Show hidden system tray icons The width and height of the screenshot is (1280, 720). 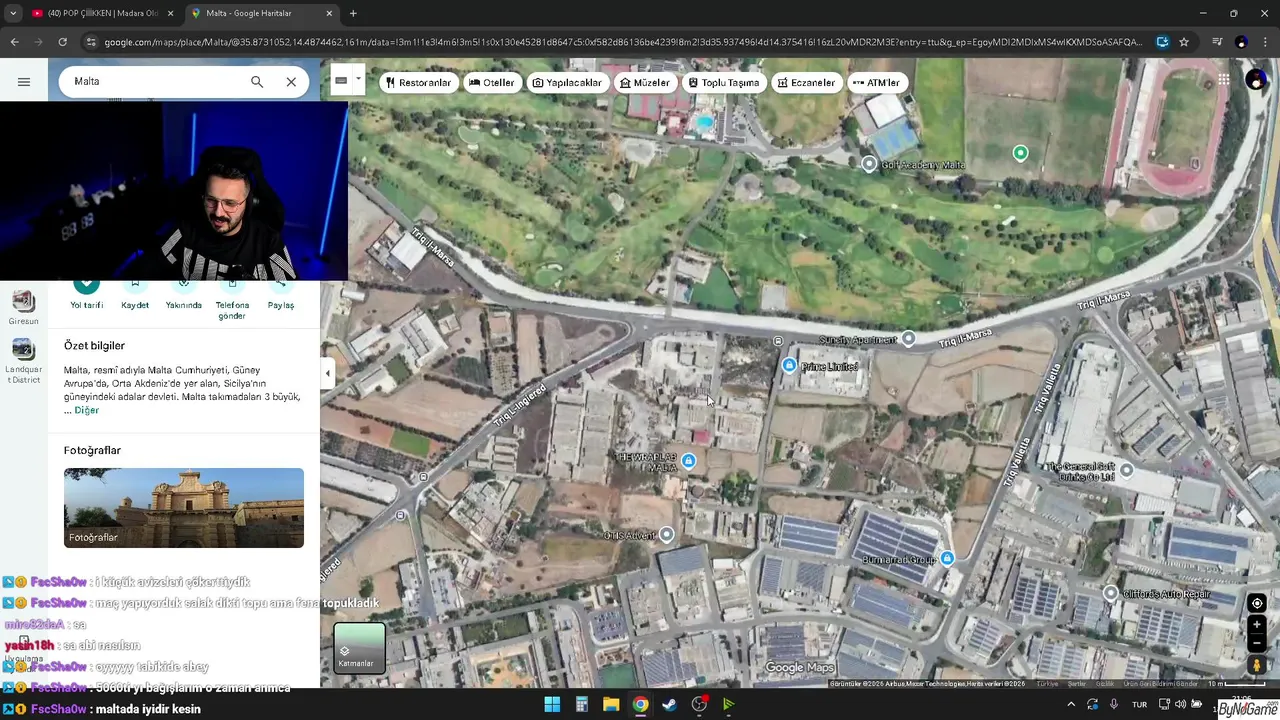pyautogui.click(x=1071, y=704)
